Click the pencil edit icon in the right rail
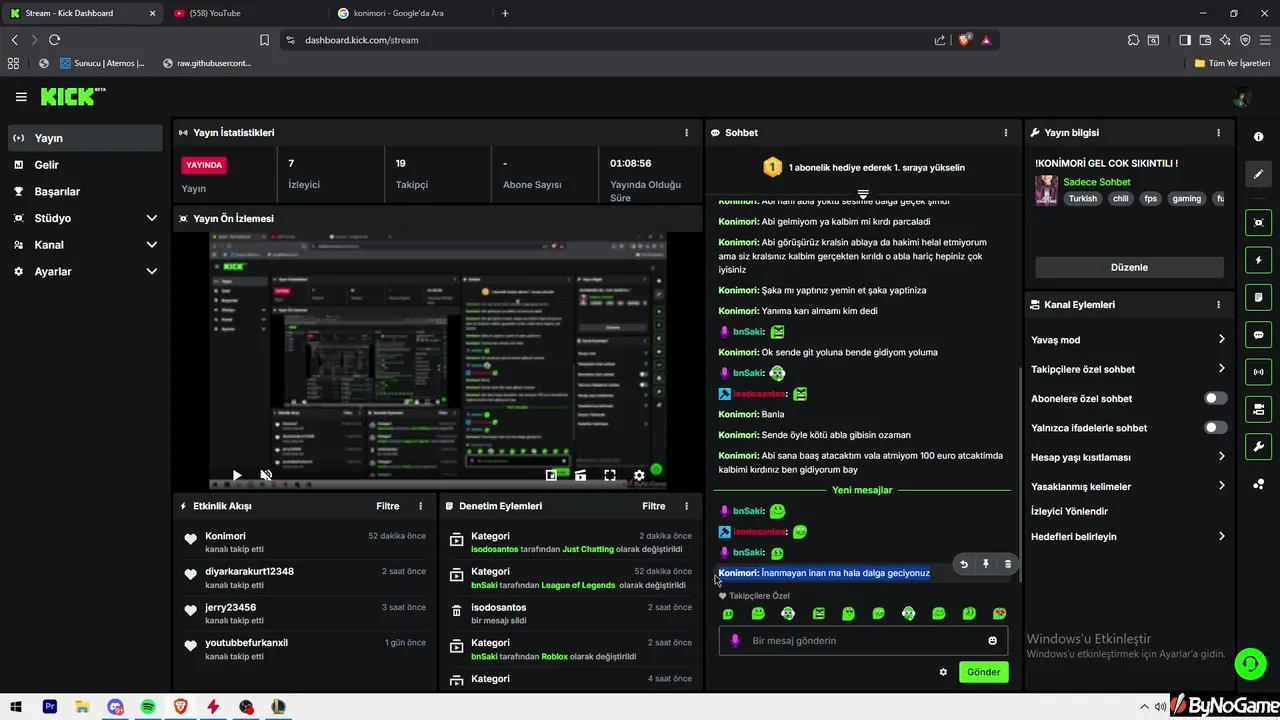This screenshot has width=1280, height=720. click(x=1258, y=174)
